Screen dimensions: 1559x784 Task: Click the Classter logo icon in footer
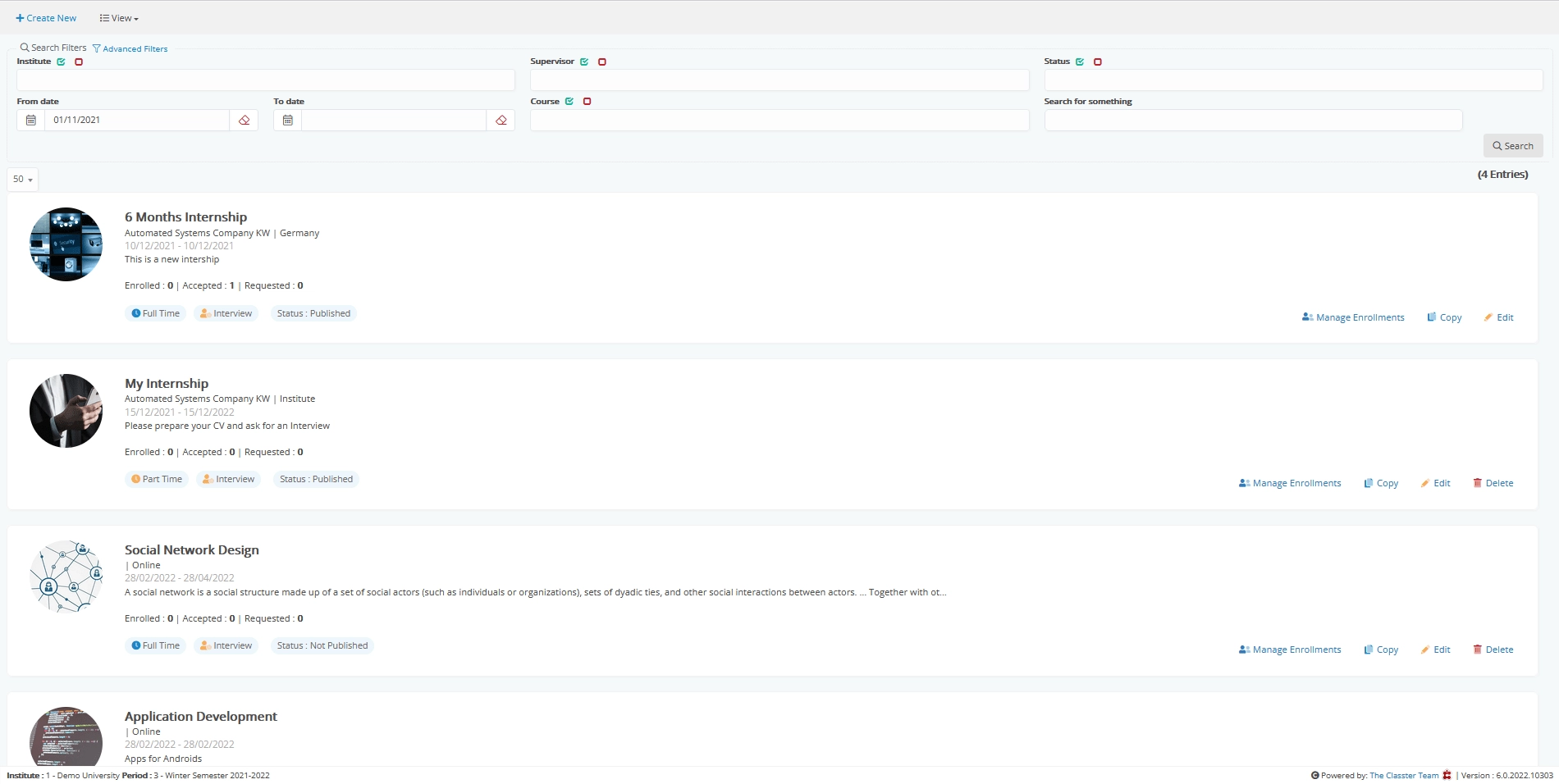point(1447,776)
